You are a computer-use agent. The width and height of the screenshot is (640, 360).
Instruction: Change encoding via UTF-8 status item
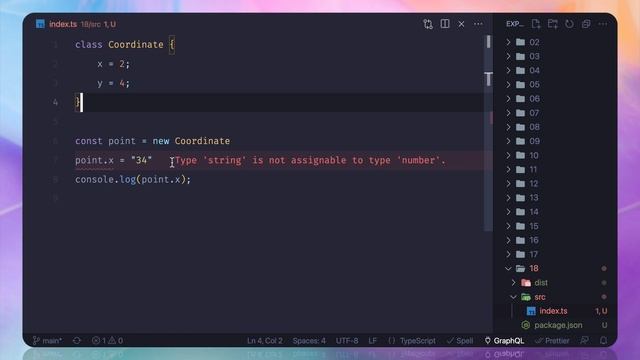point(347,340)
